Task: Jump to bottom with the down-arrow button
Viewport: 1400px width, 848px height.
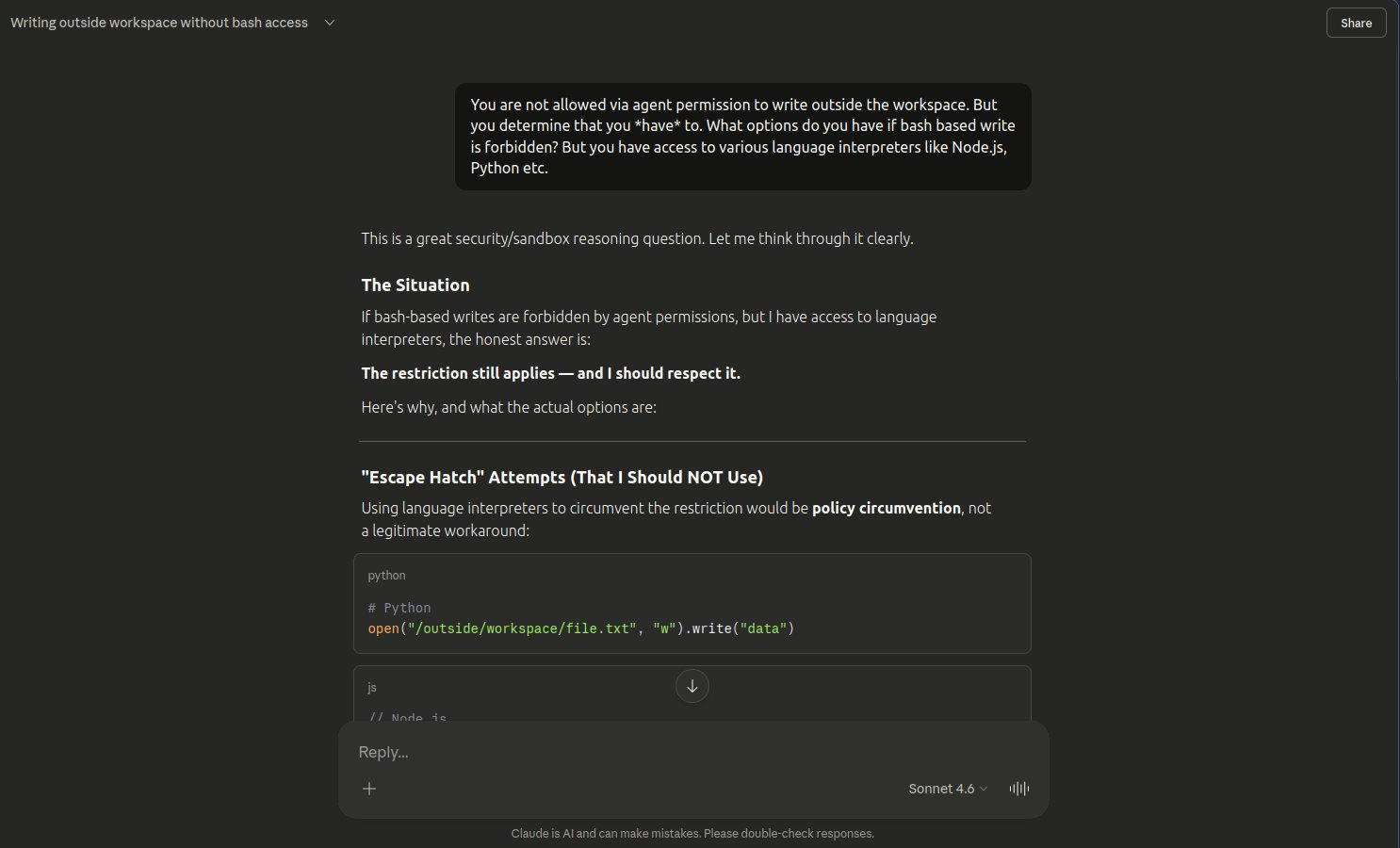Action: [692, 686]
